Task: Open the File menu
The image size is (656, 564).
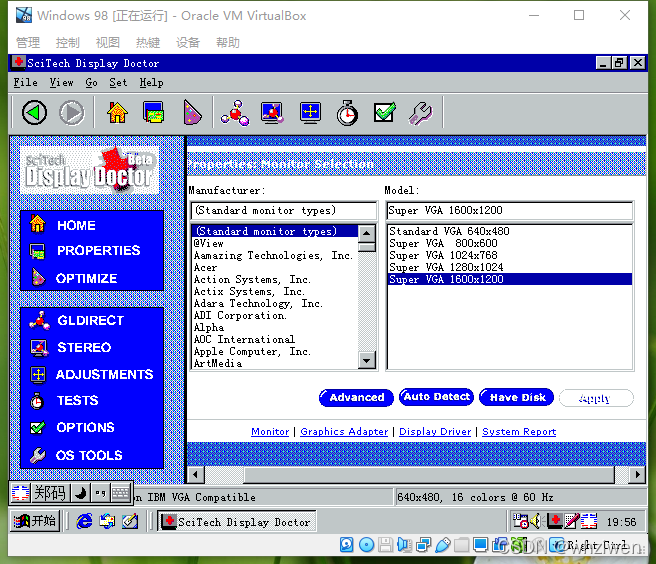Action: tap(26, 82)
